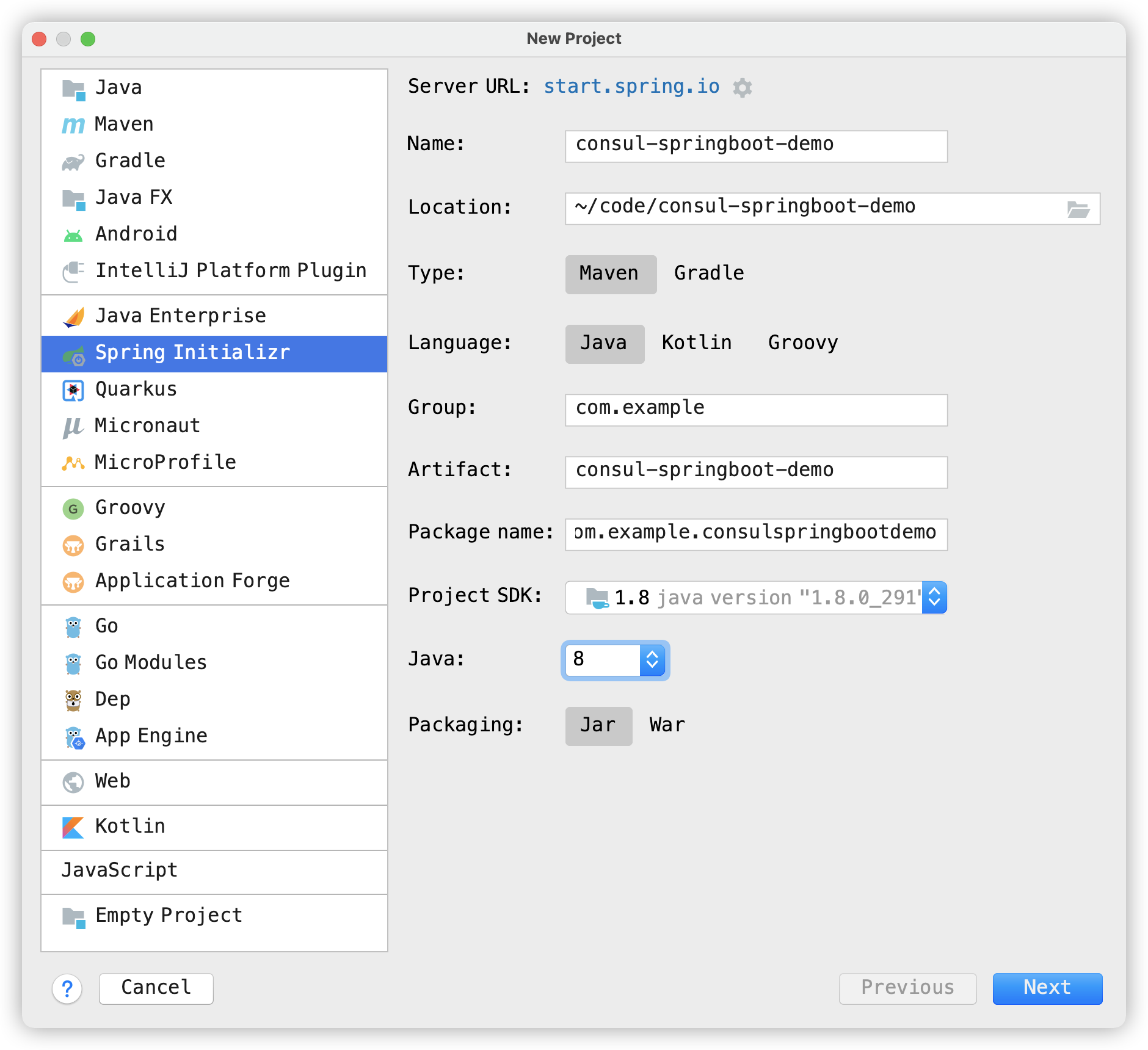Select War packaging
The height and width of the screenshot is (1050, 1148).
(667, 725)
